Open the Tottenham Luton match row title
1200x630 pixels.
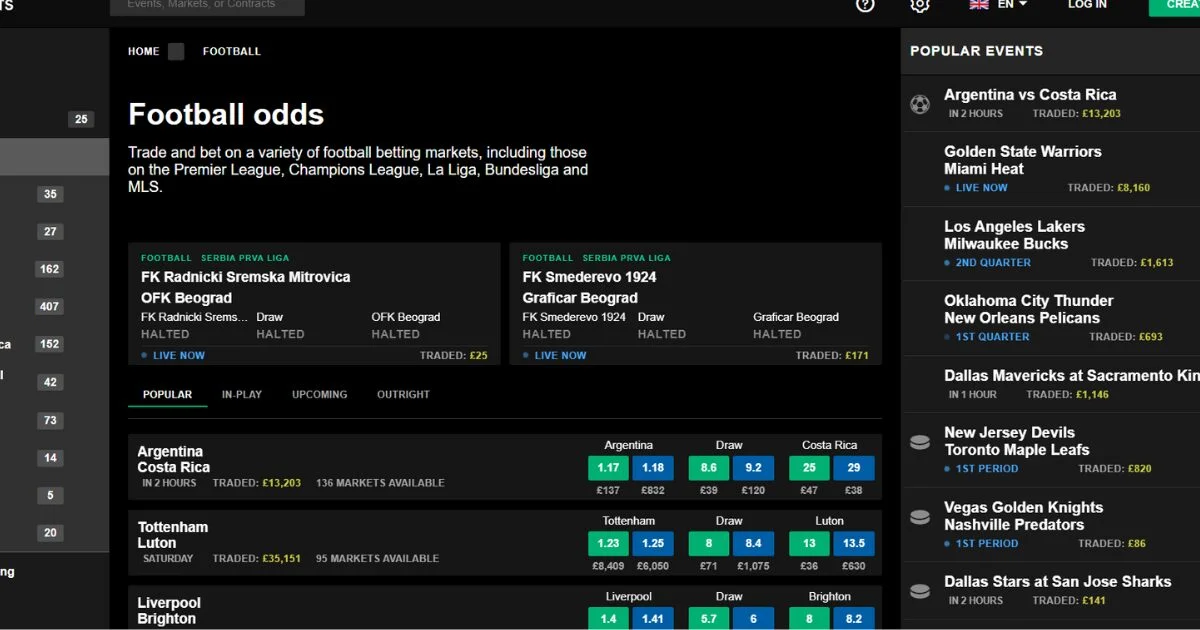(x=173, y=535)
